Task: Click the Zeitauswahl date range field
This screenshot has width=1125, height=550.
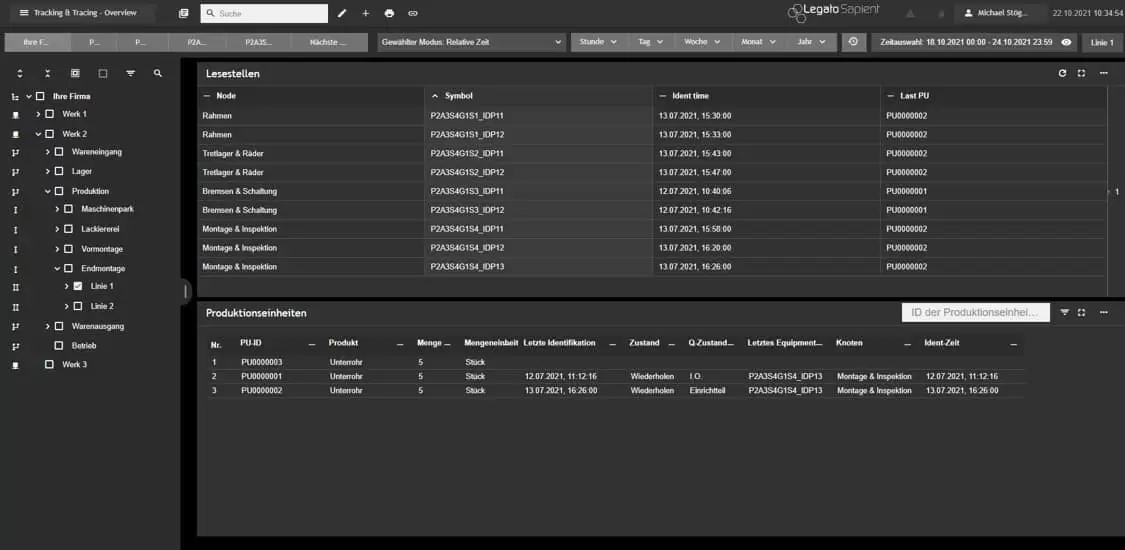Action: coord(974,42)
